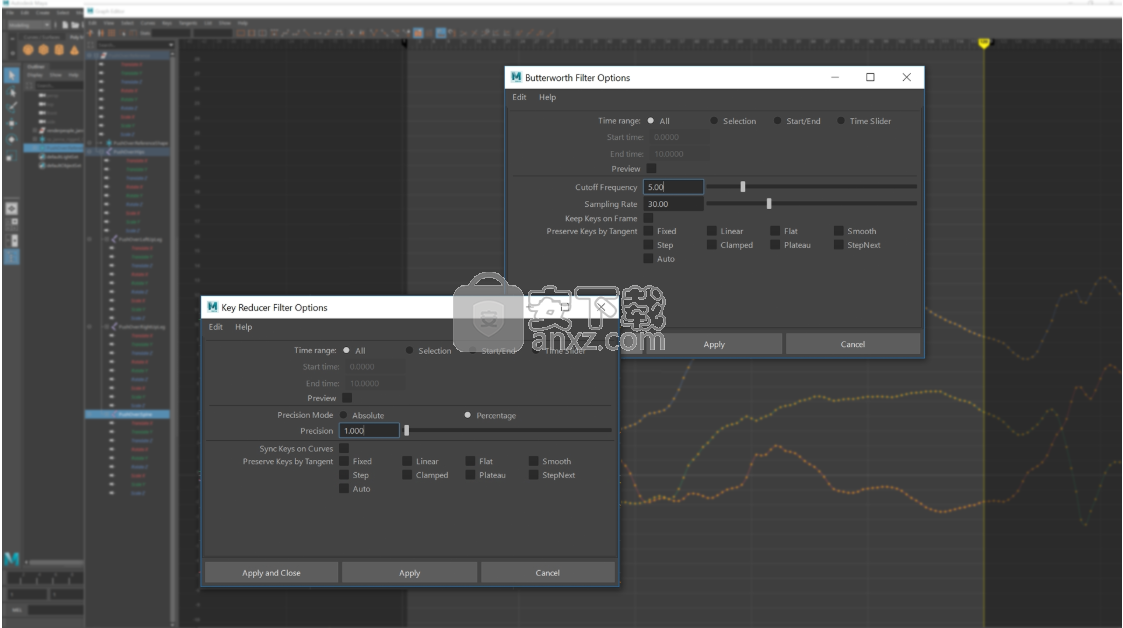Viewport: 1123px width, 628px height.
Task: Click Cancel in Butterworth Filter Options
Action: pos(852,344)
